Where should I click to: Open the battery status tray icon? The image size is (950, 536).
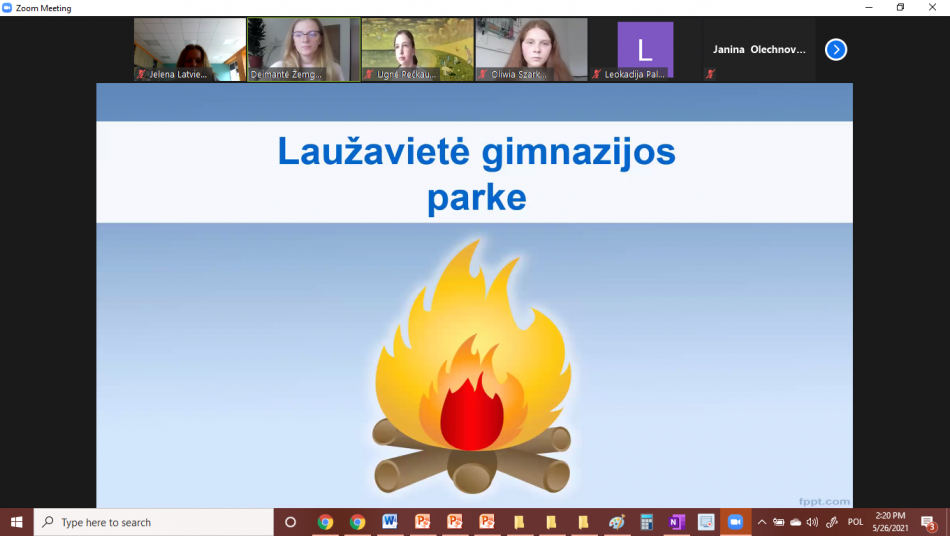point(779,522)
